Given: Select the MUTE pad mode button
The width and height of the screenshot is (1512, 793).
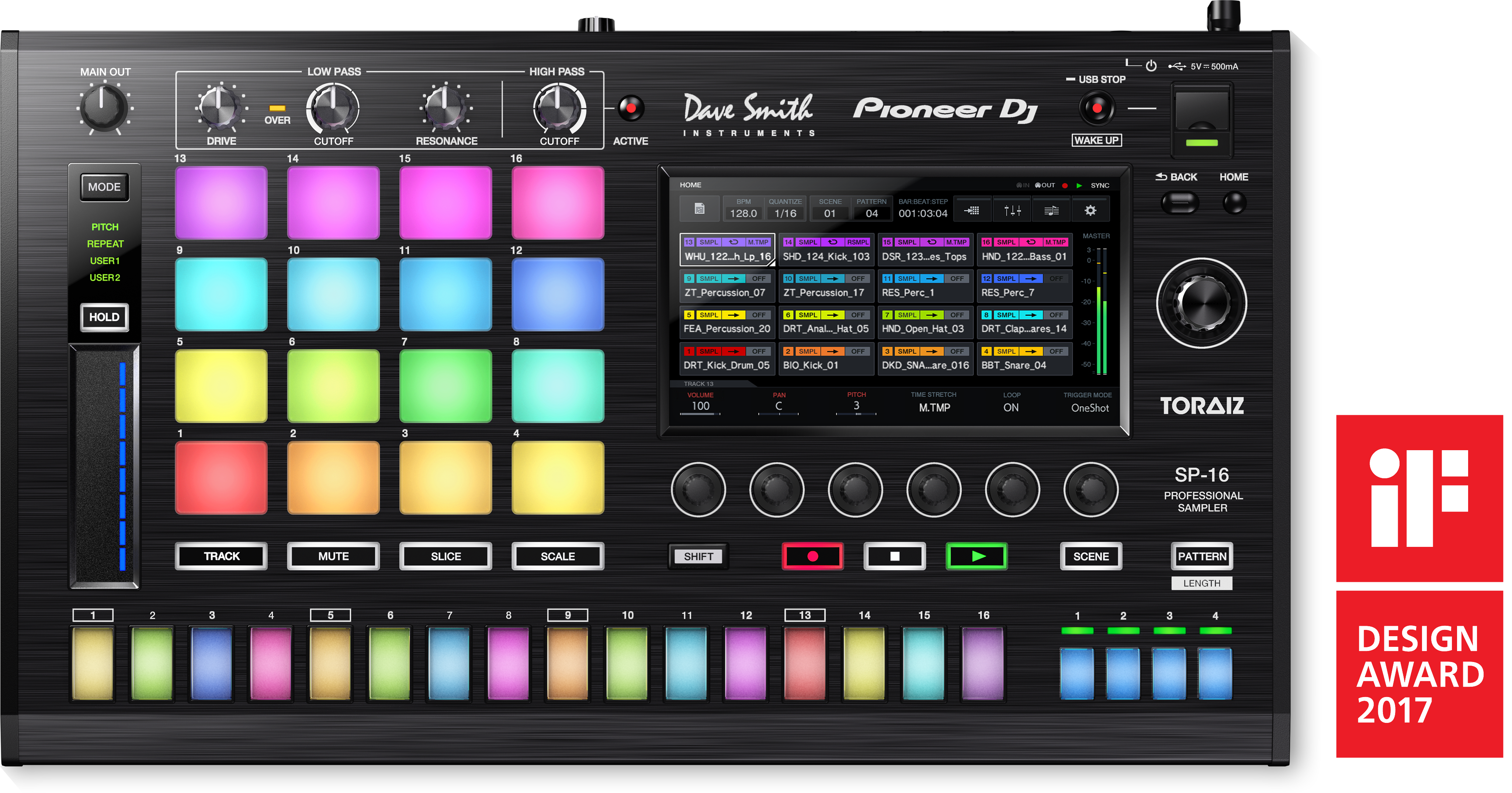Looking at the screenshot, I should [x=333, y=556].
